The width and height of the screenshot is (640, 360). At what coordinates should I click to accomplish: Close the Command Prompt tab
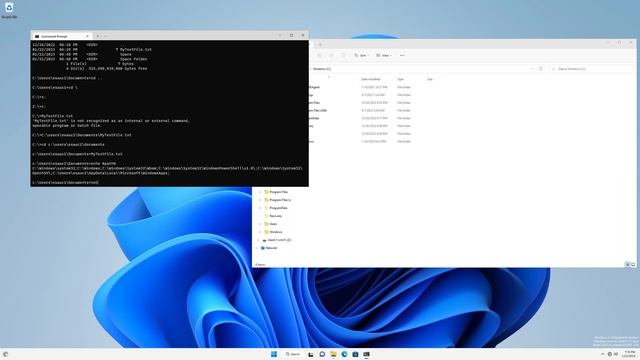87,36
